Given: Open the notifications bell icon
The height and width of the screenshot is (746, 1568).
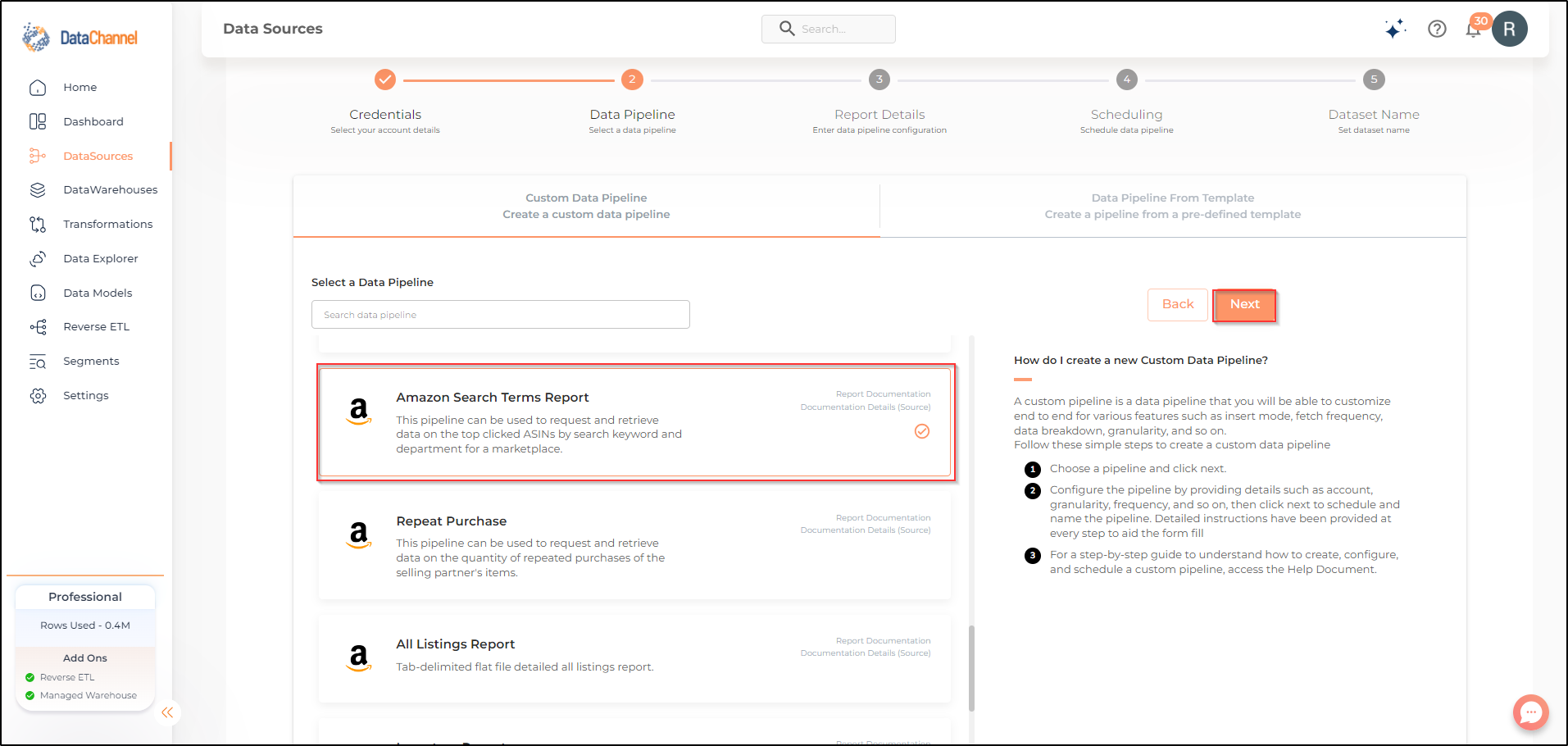Looking at the screenshot, I should click(1474, 30).
